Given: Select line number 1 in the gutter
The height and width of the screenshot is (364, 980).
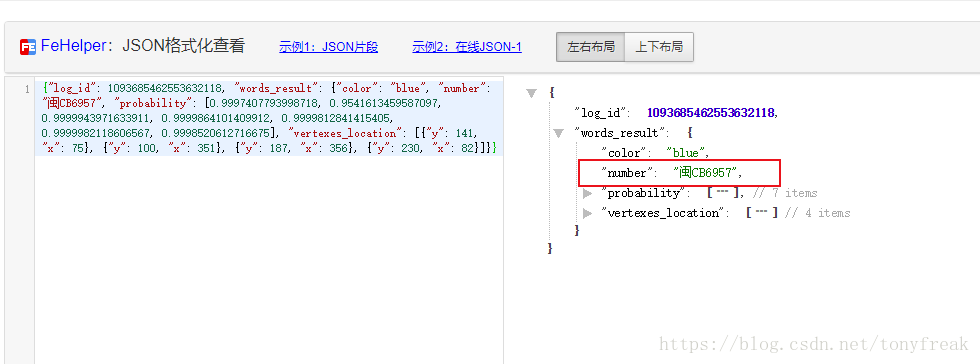Looking at the screenshot, I should click(x=27, y=89).
